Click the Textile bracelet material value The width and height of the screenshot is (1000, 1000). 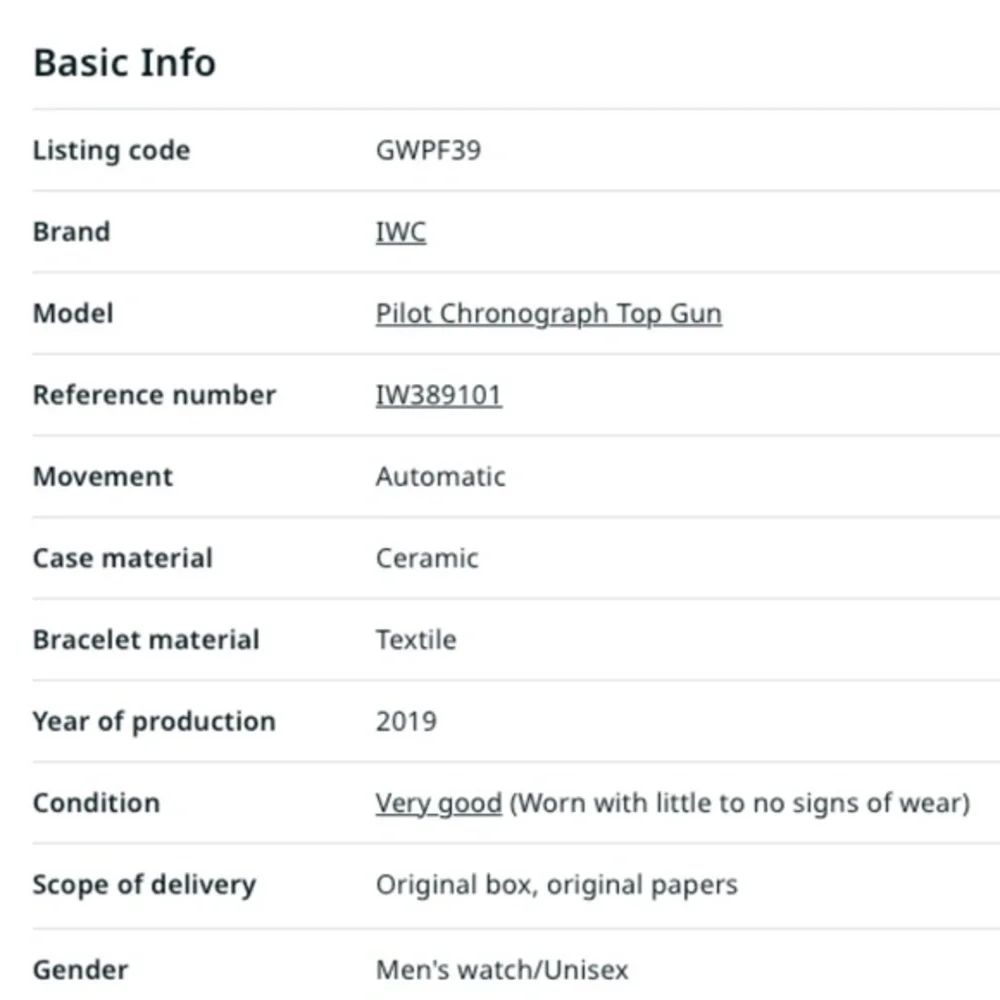416,640
